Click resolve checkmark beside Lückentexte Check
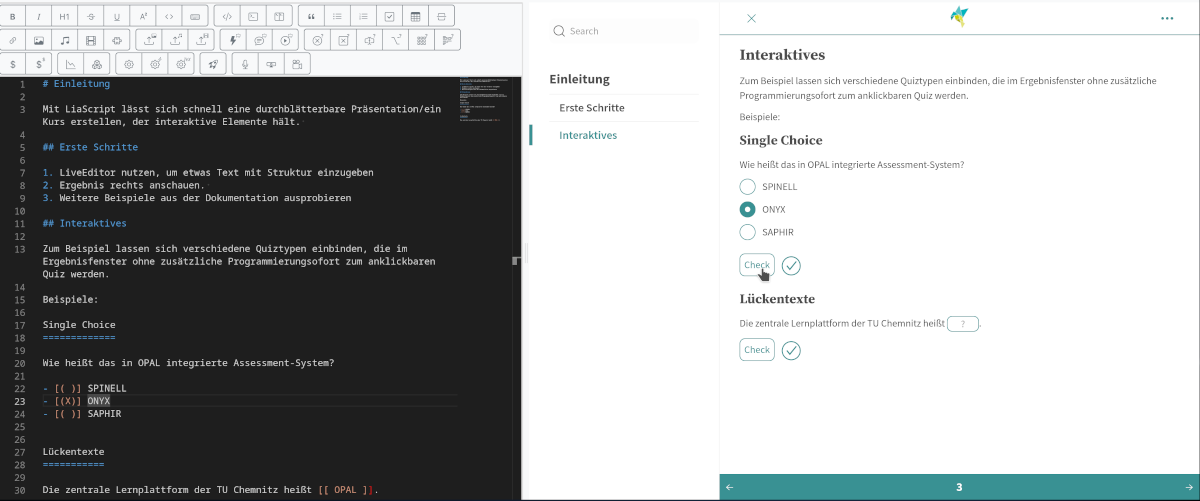The width and height of the screenshot is (1200, 501). pyautogui.click(x=791, y=350)
